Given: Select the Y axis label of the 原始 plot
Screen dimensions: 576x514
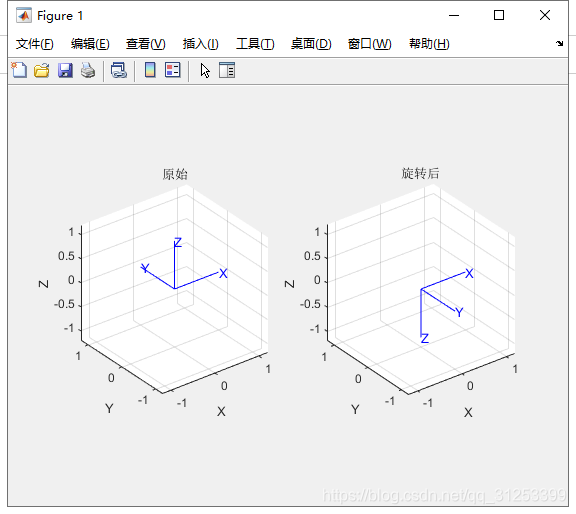Looking at the screenshot, I should click(x=109, y=409).
